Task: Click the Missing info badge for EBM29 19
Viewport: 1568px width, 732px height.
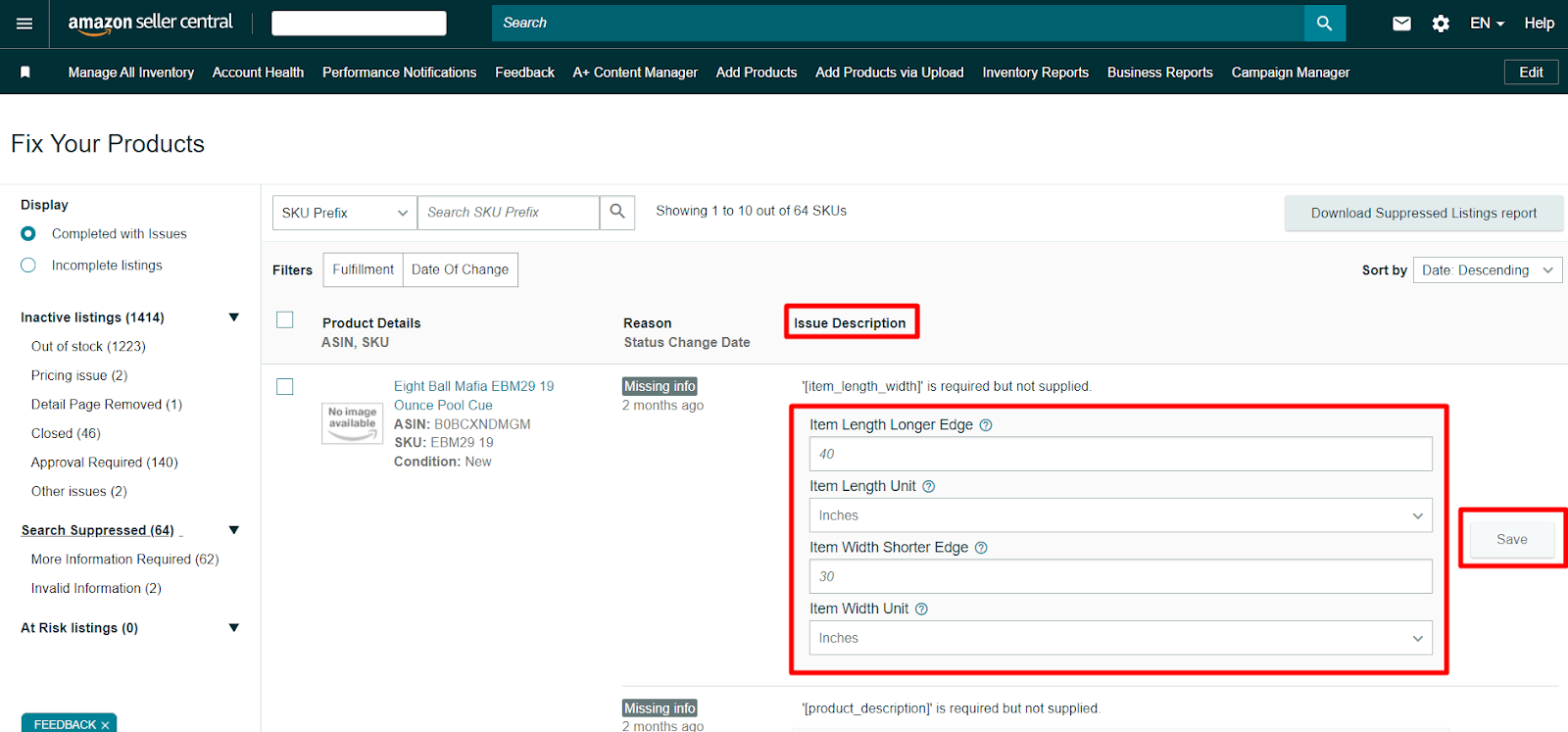Action: click(660, 386)
